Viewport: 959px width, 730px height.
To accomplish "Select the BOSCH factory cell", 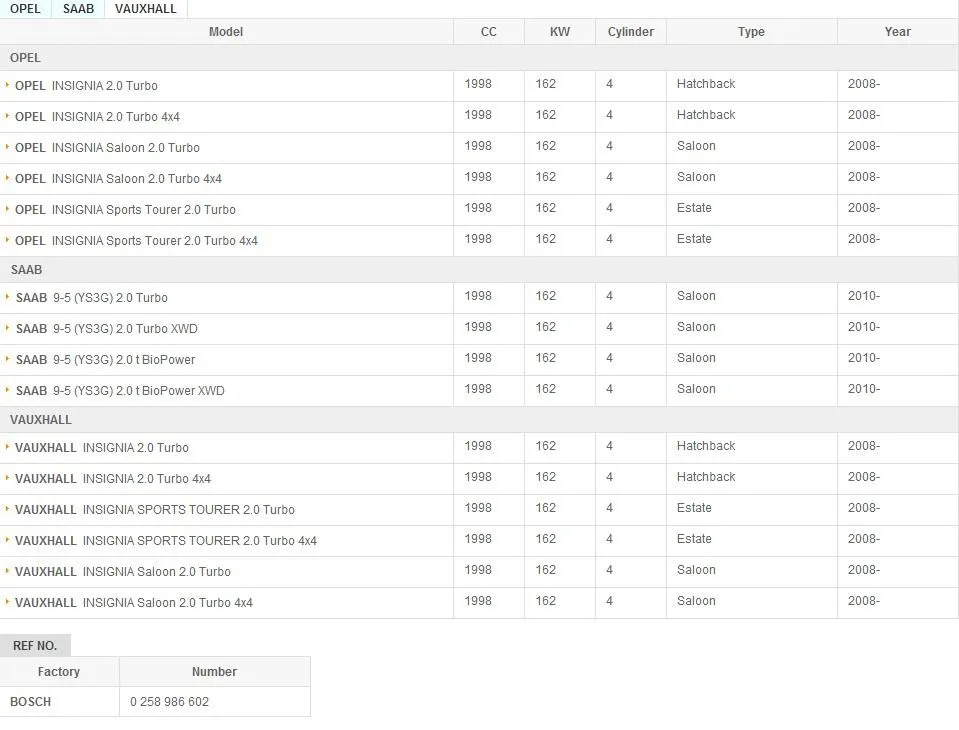I will pos(59,702).
